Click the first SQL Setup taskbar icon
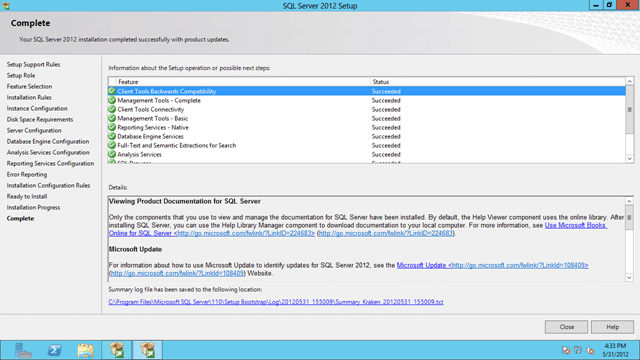This screenshot has height=360, width=640. pos(117,350)
